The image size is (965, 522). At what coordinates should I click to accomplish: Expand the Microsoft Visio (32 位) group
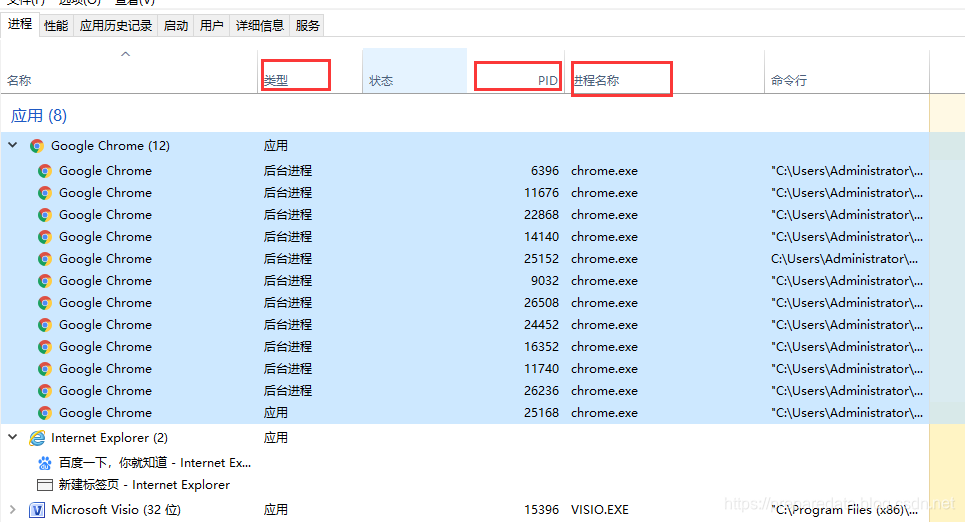(13, 510)
